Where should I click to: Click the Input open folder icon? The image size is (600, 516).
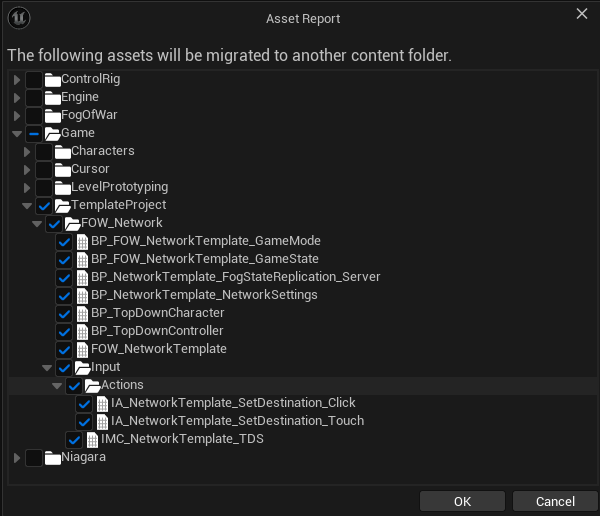tap(82, 367)
